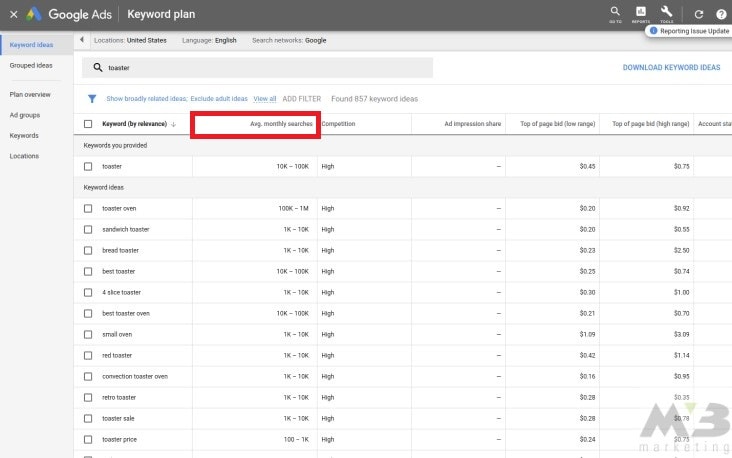Check the box for toaster price
The image size is (732, 458).
[88, 439]
